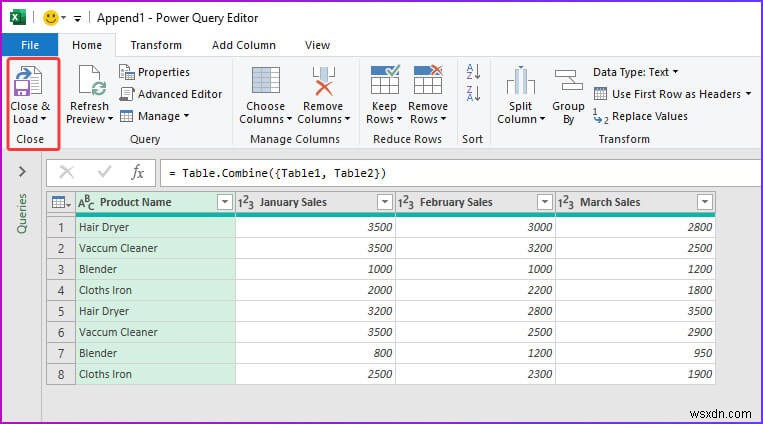
Task: Click January Sales value 800
Action: [x=315, y=353]
